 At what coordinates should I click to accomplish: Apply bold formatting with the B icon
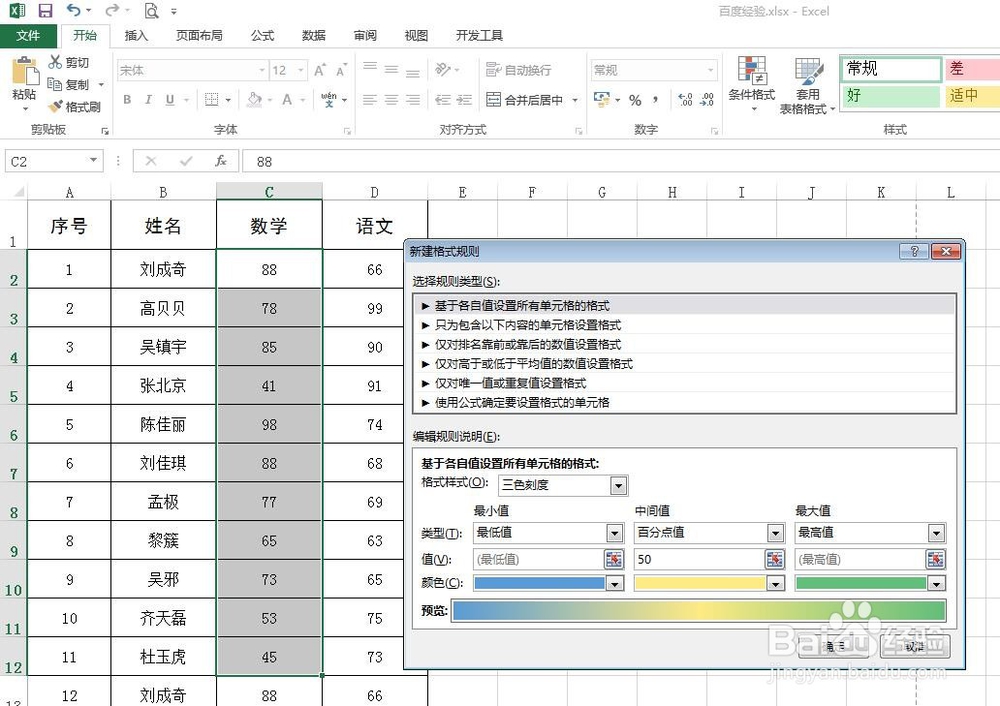click(x=127, y=101)
